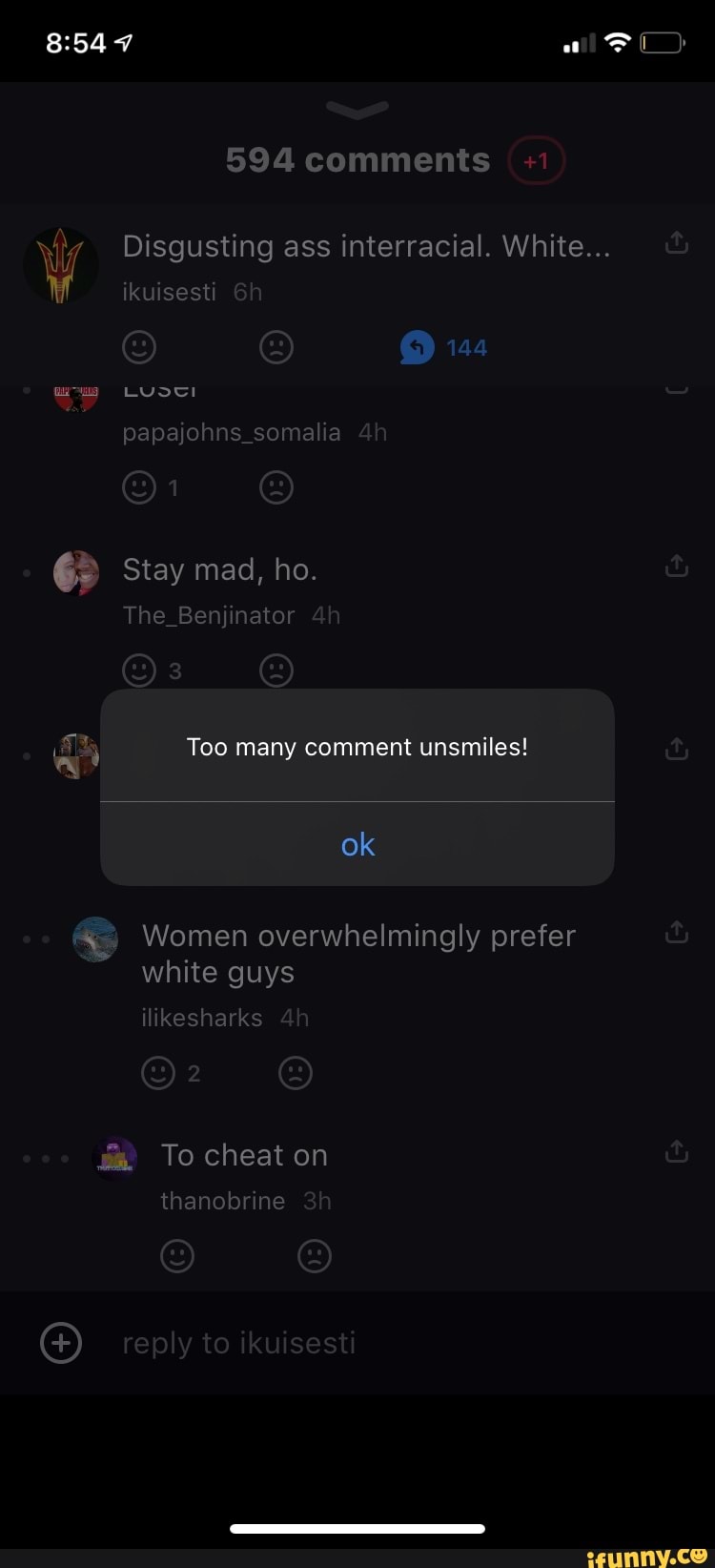This screenshot has height=1568, width=715.
Task: Unsmile The_Benjinator's comment
Action: (x=276, y=670)
